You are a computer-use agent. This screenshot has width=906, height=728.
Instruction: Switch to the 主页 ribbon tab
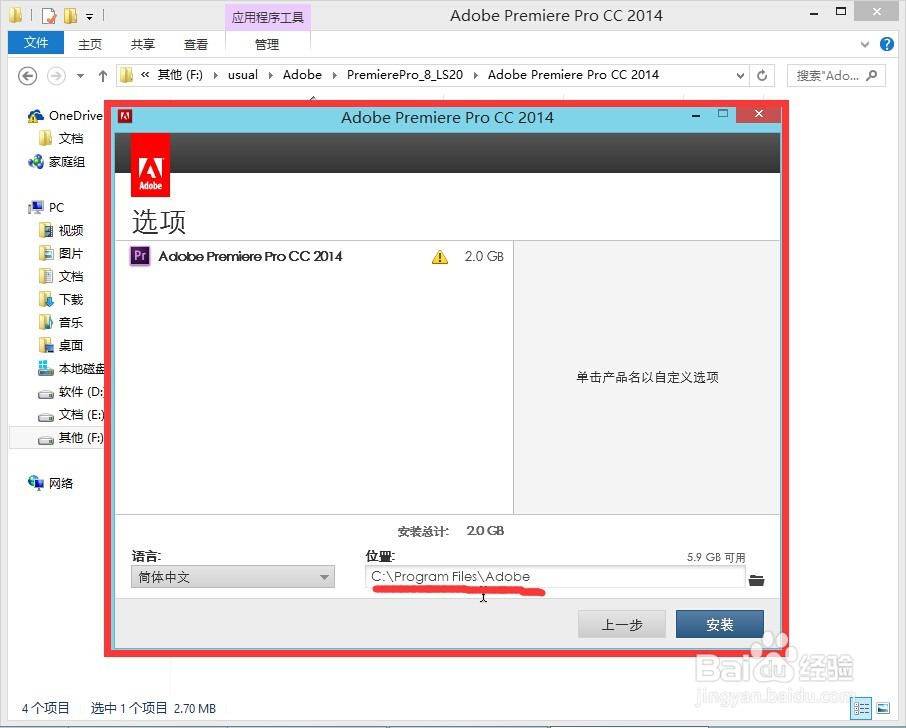click(x=89, y=43)
